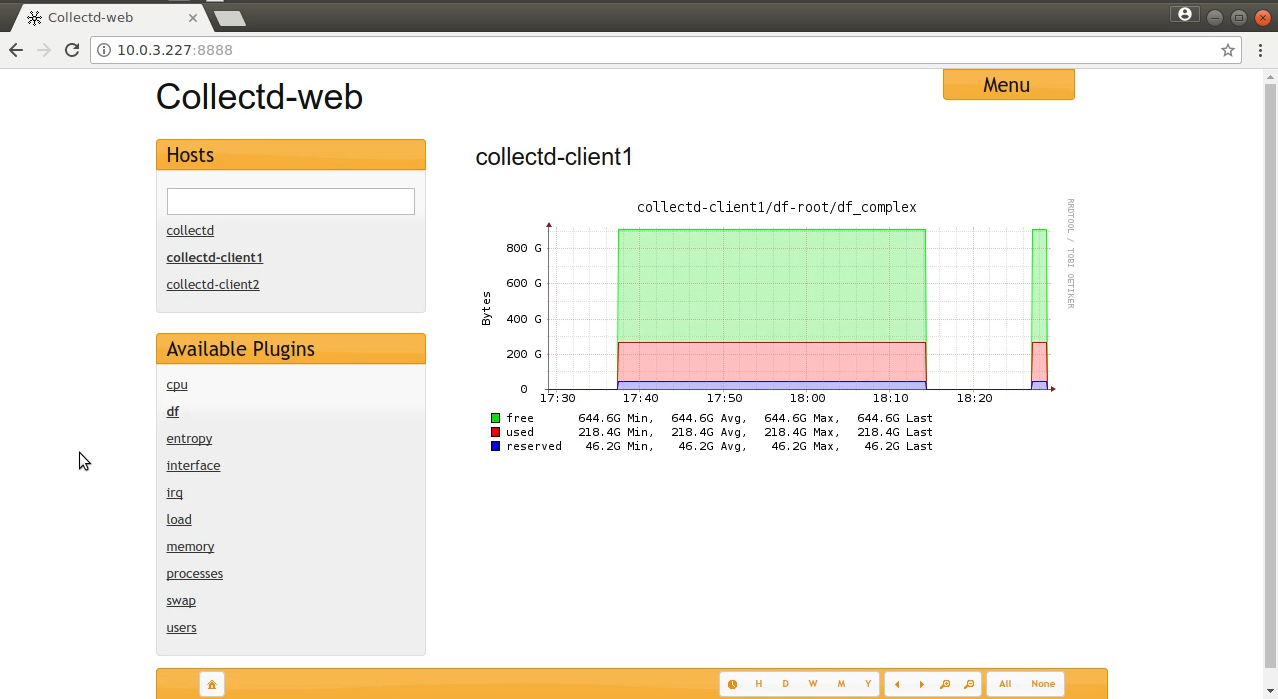The image size is (1278, 699).
Task: Select the daily (D) time range
Action: 786,684
